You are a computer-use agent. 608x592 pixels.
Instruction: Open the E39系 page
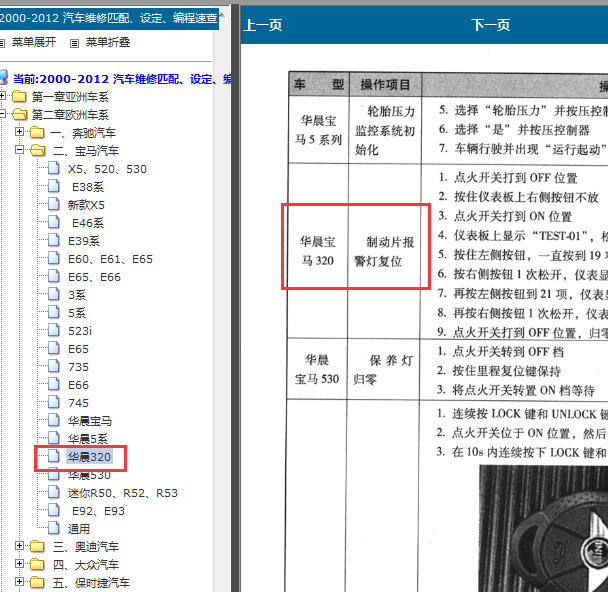pyautogui.click(x=84, y=241)
